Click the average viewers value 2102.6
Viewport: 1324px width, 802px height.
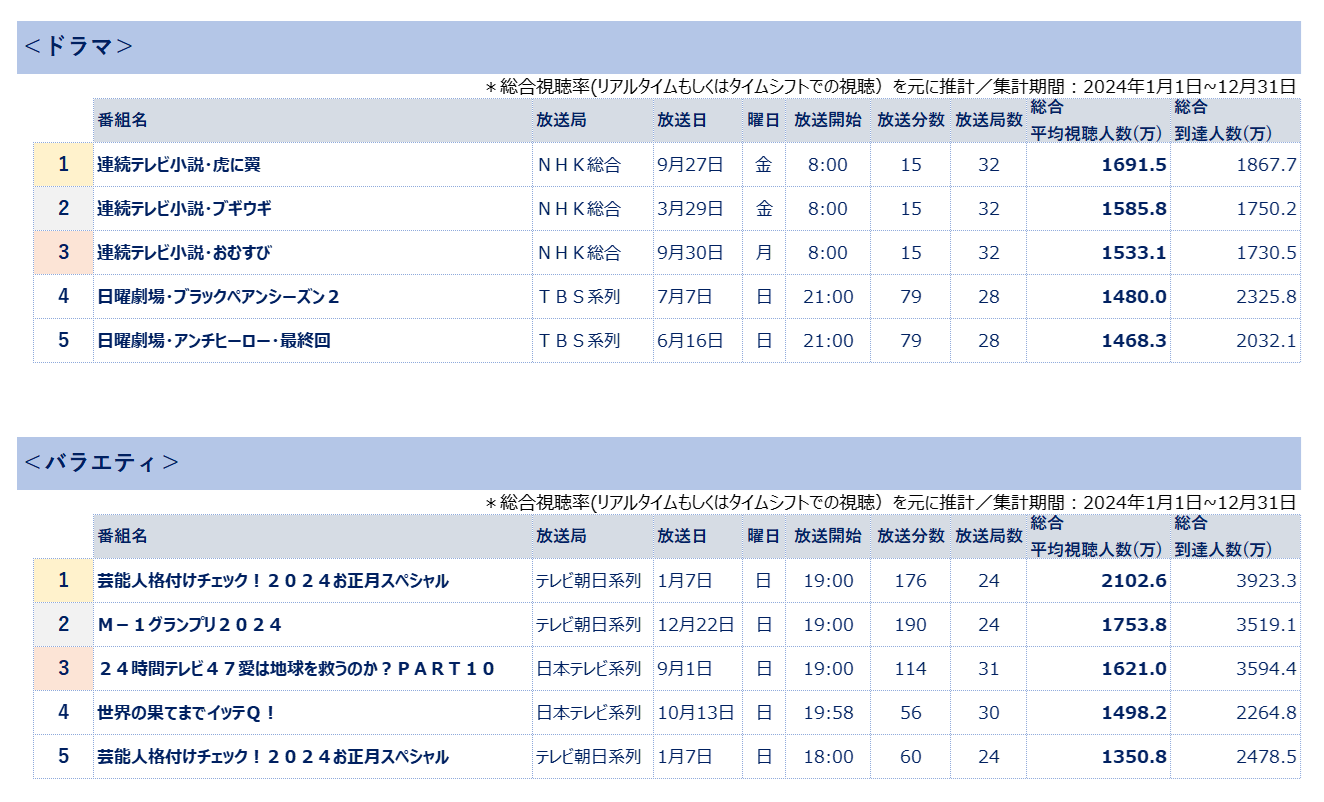1134,581
